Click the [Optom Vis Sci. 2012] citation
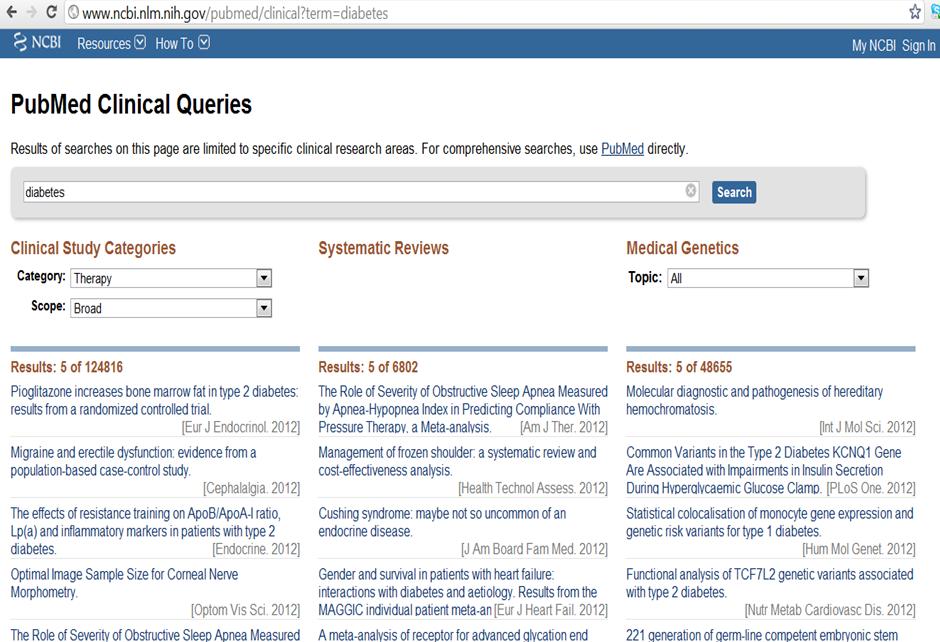Viewport: 940px width, 642px height. click(x=245, y=610)
